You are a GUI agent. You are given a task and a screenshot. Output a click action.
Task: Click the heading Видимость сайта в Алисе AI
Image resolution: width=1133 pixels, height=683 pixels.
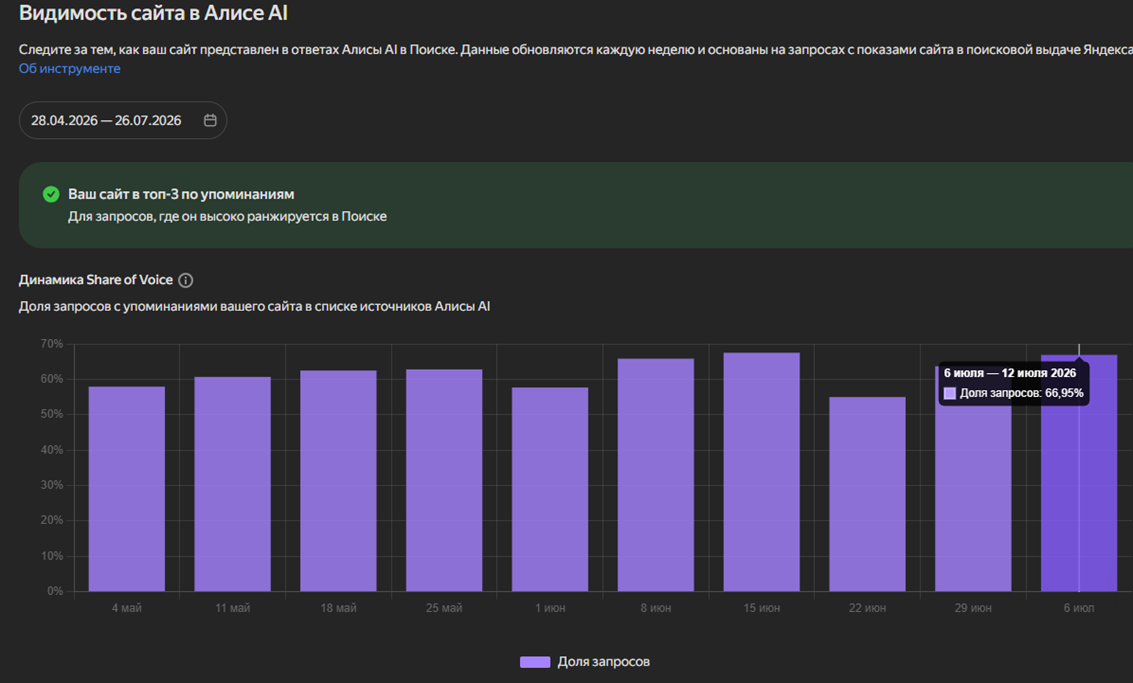tap(153, 13)
